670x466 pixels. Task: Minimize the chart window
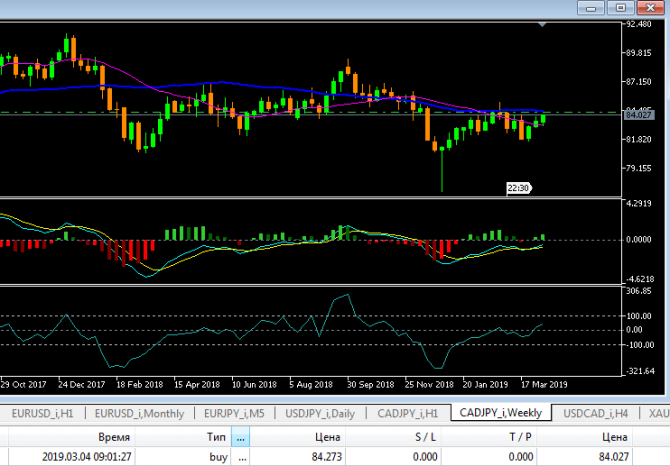591,8
